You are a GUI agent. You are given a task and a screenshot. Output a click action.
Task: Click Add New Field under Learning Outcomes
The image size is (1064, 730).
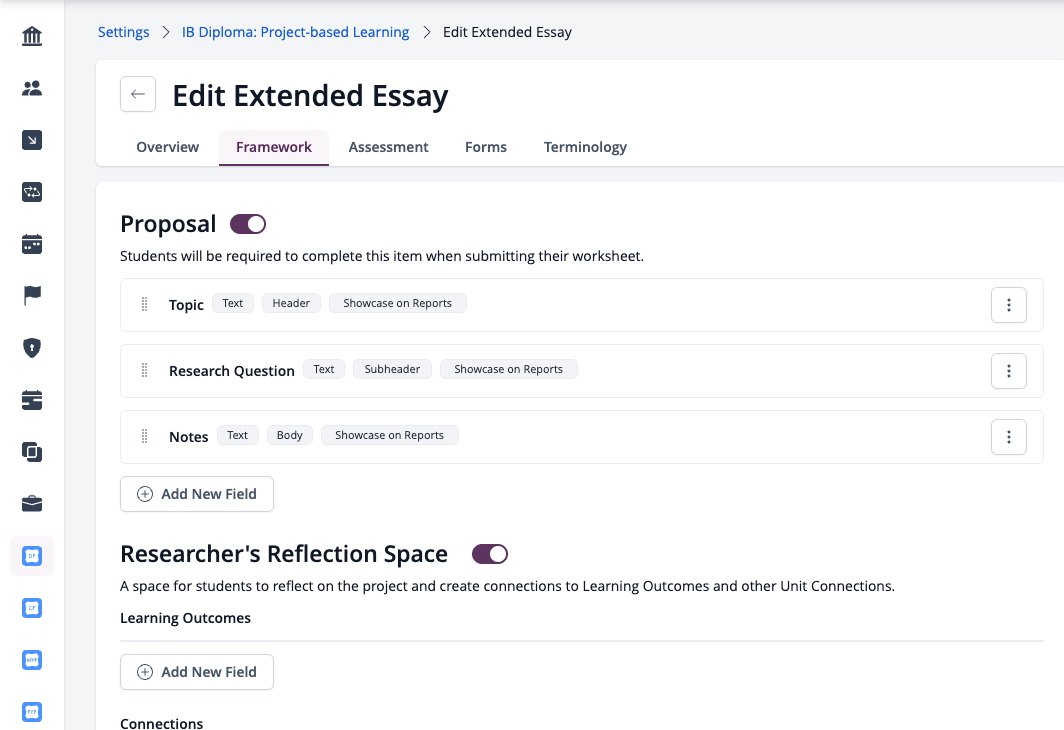point(197,672)
